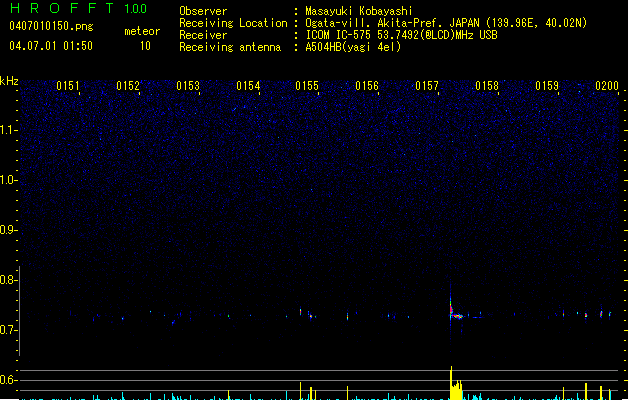
Task: Click the 0155 time marker
Action: pyautogui.click(x=307, y=86)
